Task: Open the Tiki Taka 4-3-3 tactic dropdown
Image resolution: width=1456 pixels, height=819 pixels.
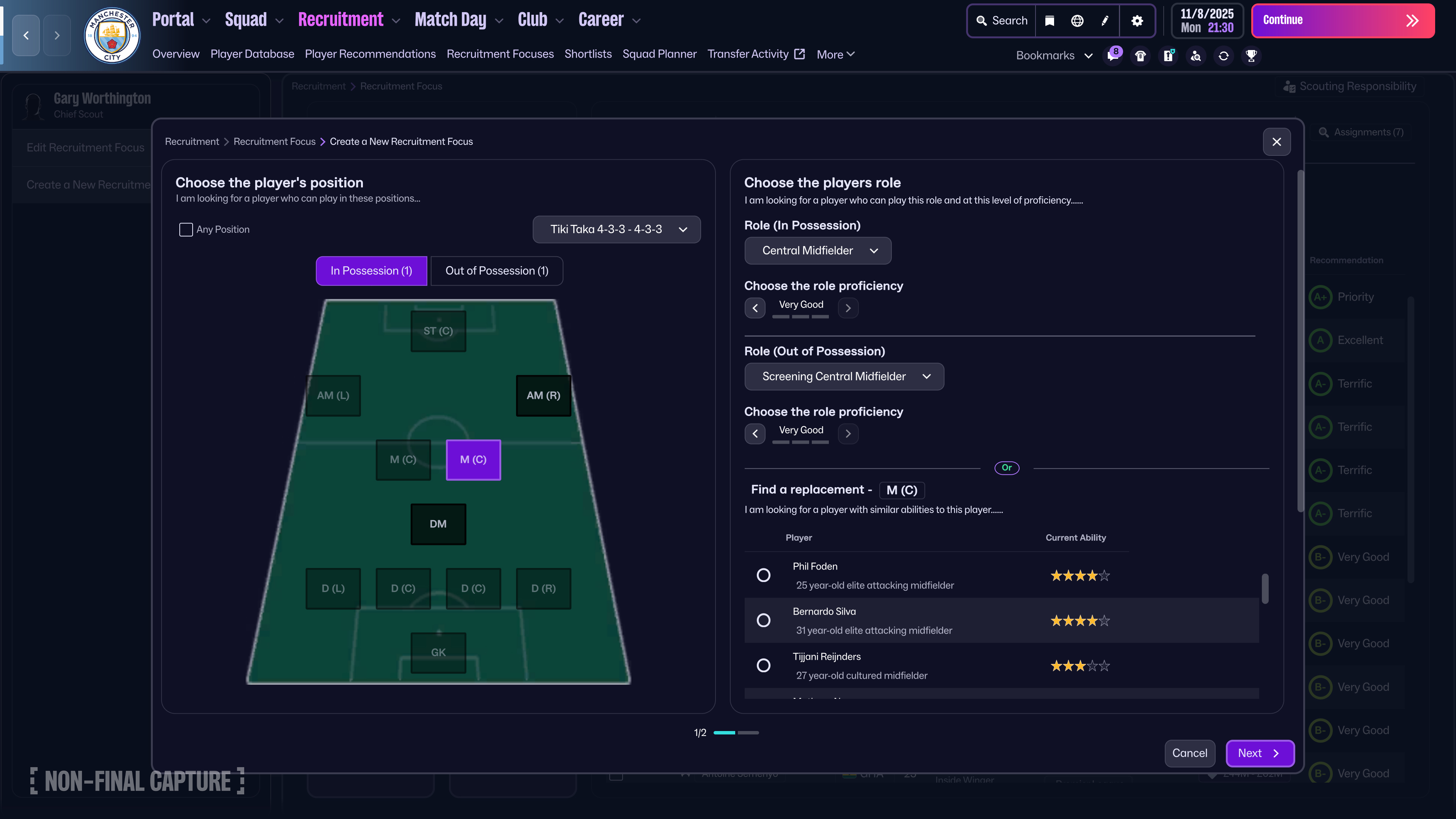Action: pos(617,229)
